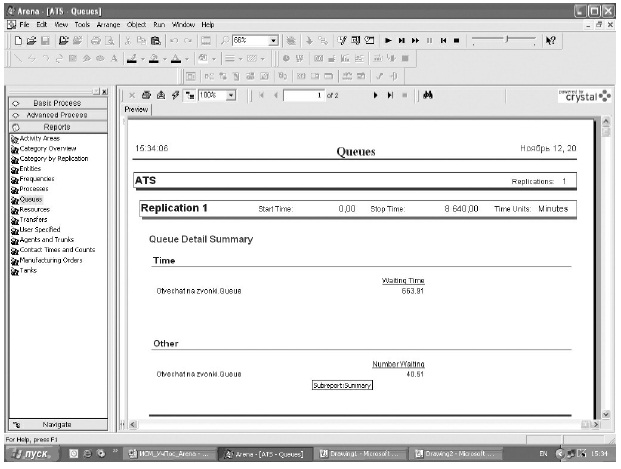Switch to Drawing2 Microsoft taskbar window
This screenshot has height=469, width=621.
tap(456, 454)
